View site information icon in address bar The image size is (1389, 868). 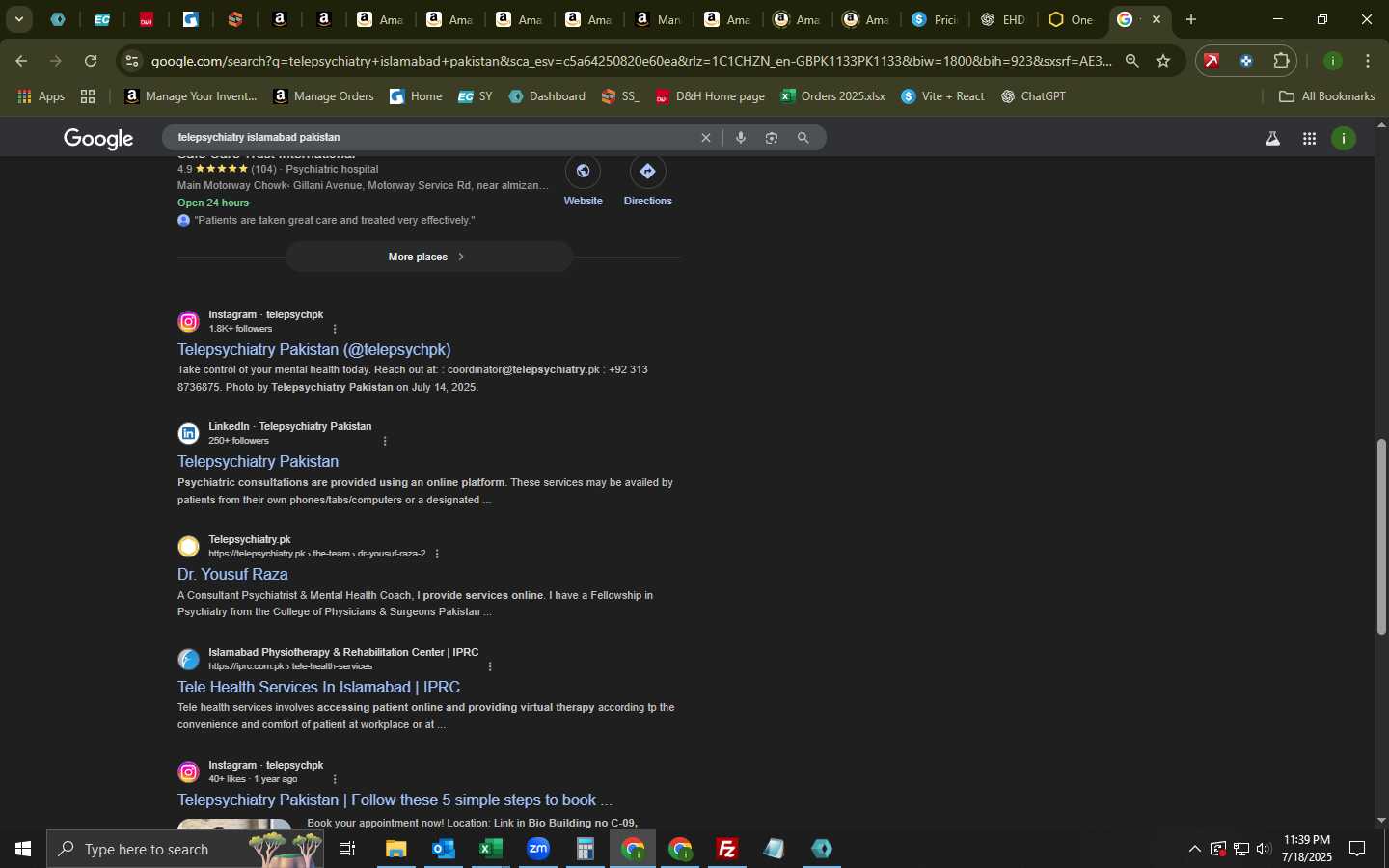click(132, 61)
